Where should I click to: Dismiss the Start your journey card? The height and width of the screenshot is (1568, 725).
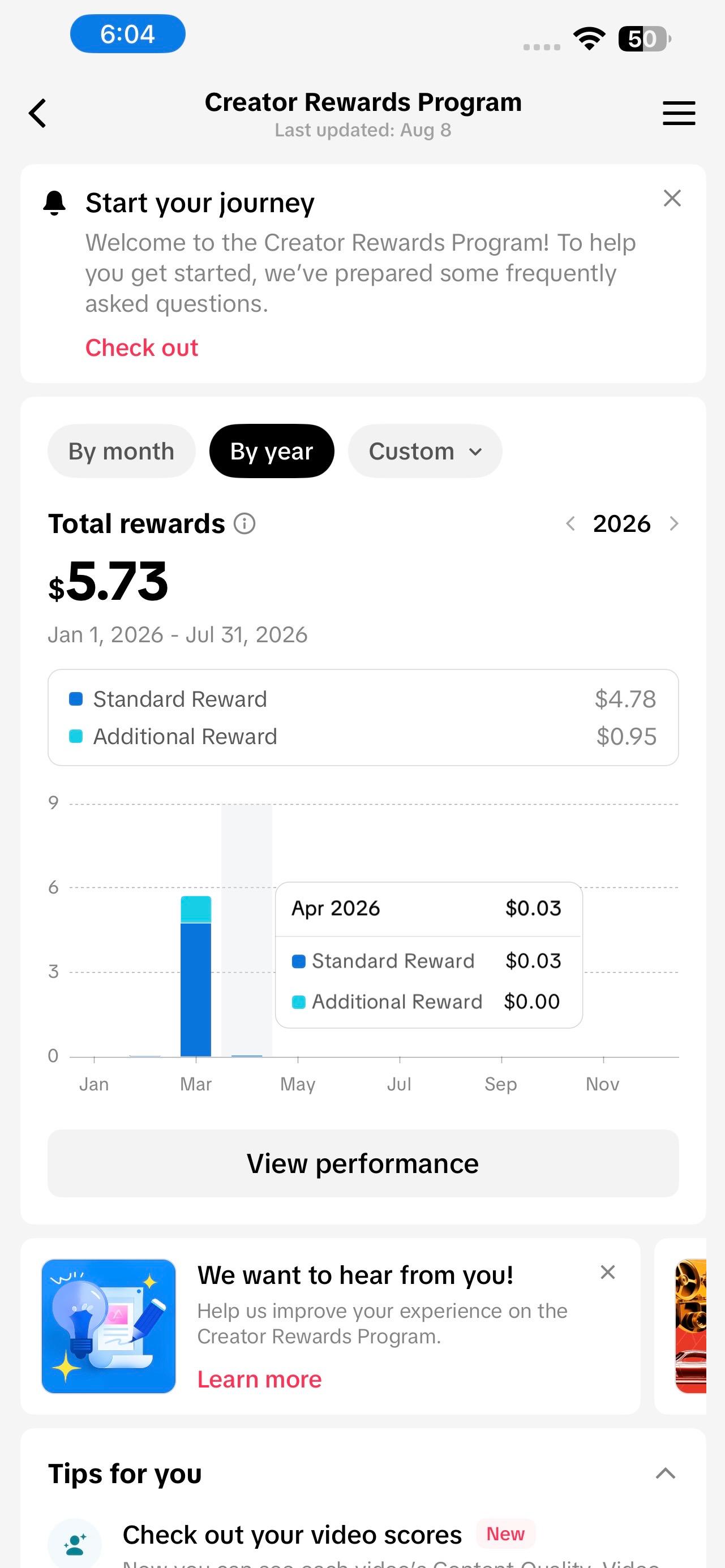tap(672, 198)
